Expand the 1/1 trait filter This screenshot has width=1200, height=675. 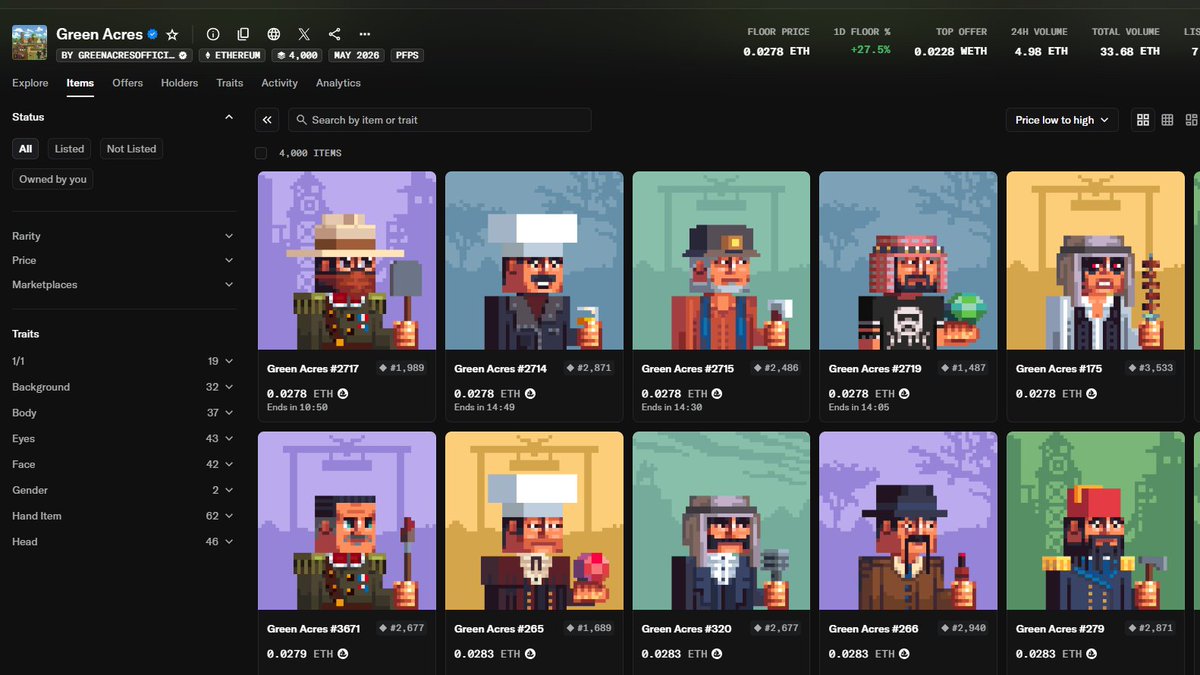(124, 361)
